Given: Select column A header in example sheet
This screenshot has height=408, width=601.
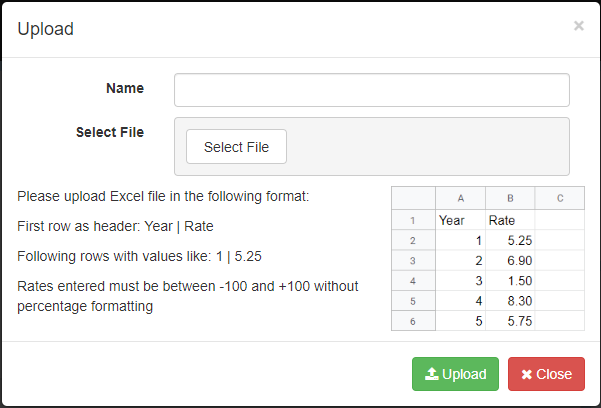Looking at the screenshot, I should point(460,198).
